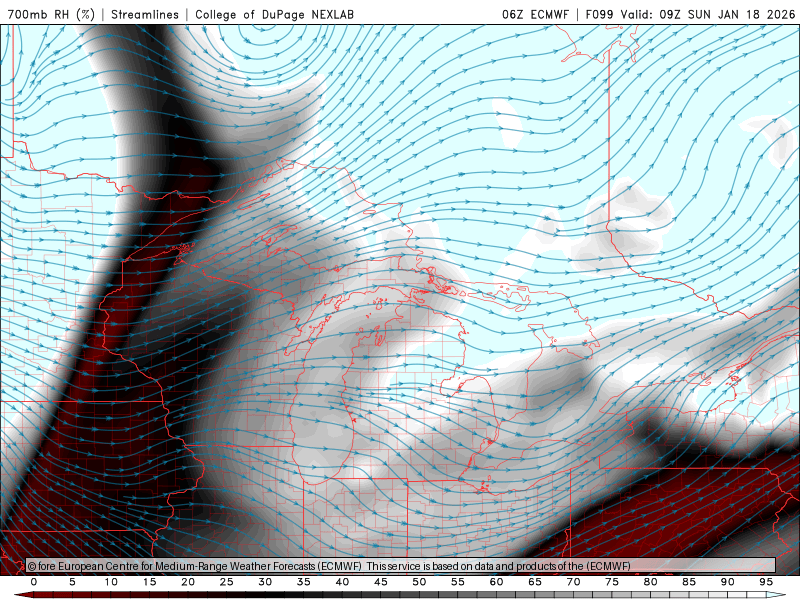The width and height of the screenshot is (800, 600).
Task: Click the "25" colorbar scale label
Action: (x=227, y=582)
